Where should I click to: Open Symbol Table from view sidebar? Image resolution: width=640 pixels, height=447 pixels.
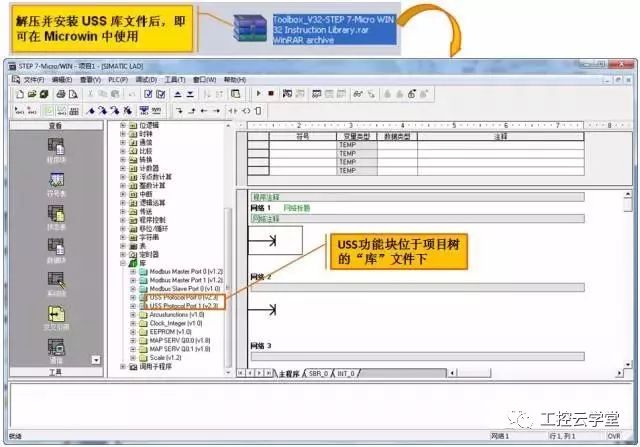[x=56, y=184]
